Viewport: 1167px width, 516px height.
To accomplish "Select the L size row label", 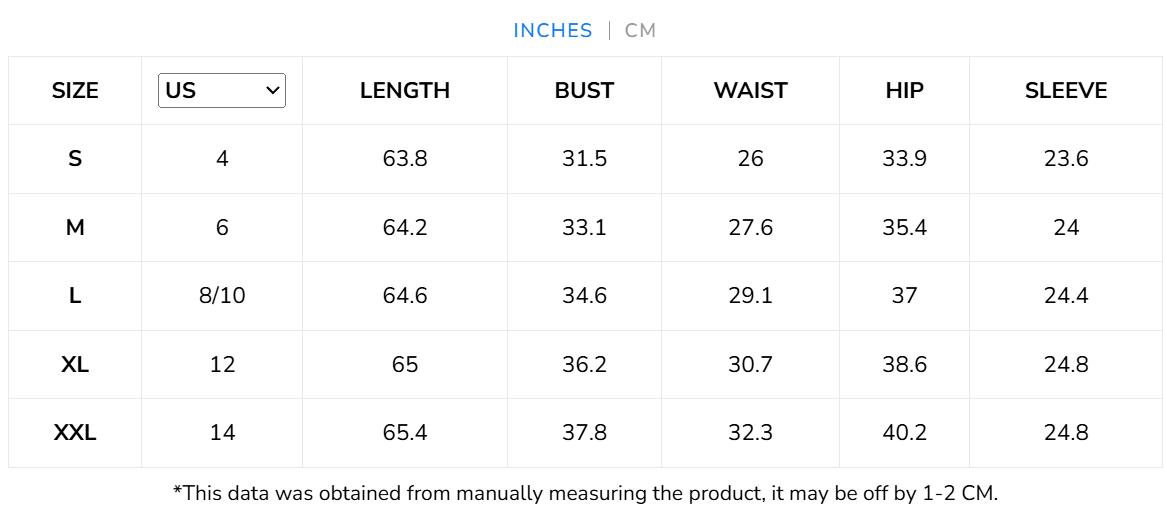I will click(x=75, y=296).
